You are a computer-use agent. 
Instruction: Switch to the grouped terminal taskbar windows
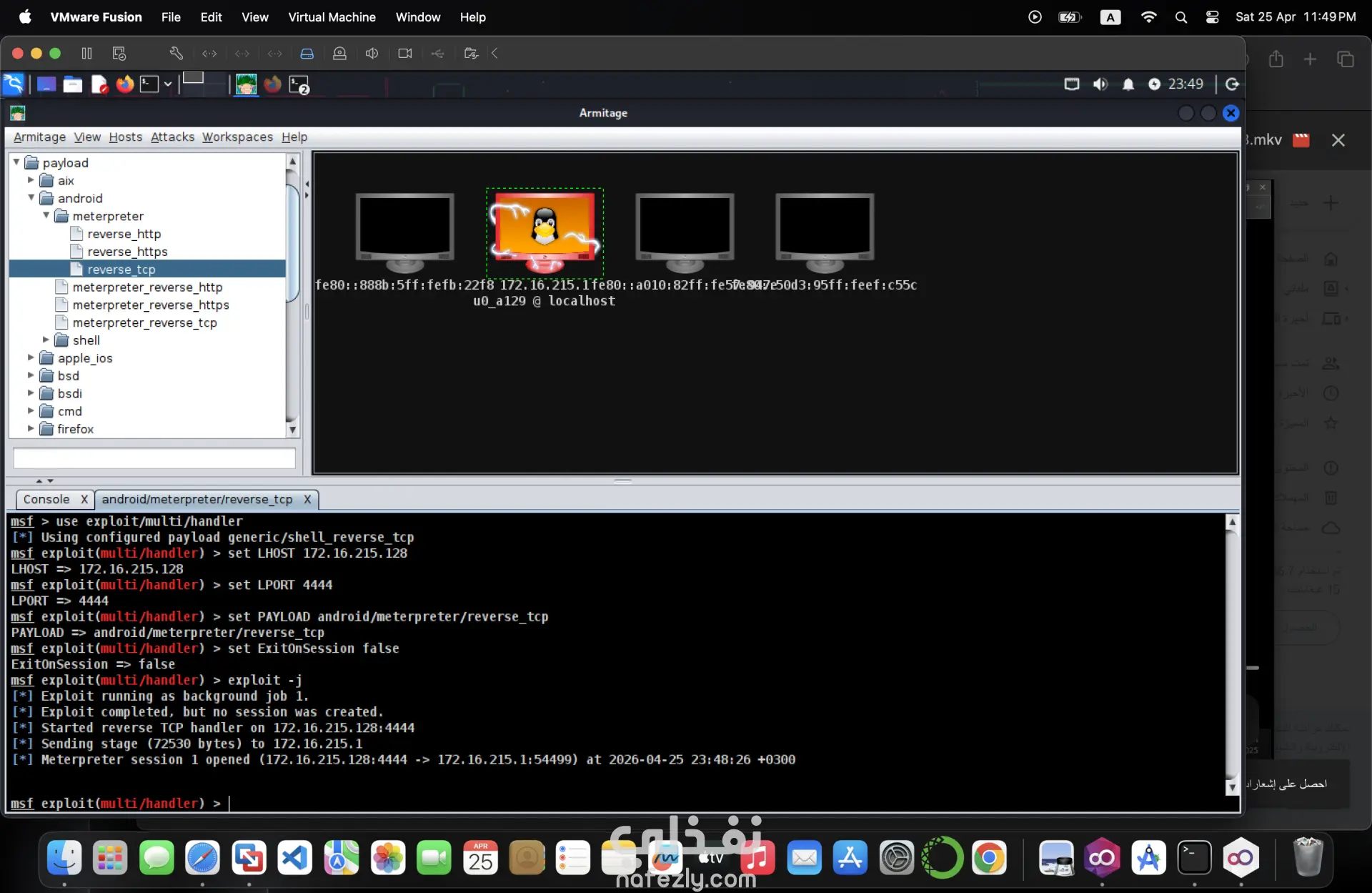pyautogui.click(x=299, y=84)
